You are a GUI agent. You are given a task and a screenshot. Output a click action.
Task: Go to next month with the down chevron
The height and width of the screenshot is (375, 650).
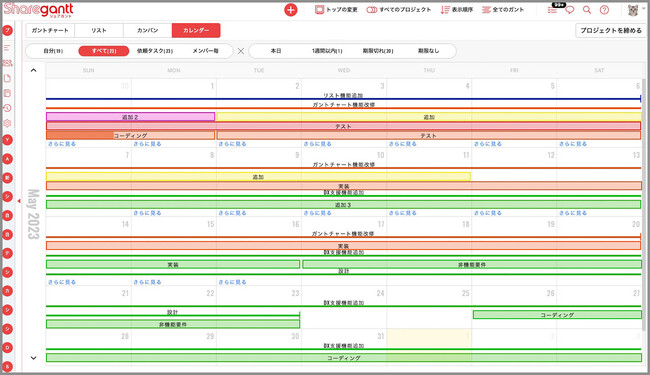pos(34,358)
